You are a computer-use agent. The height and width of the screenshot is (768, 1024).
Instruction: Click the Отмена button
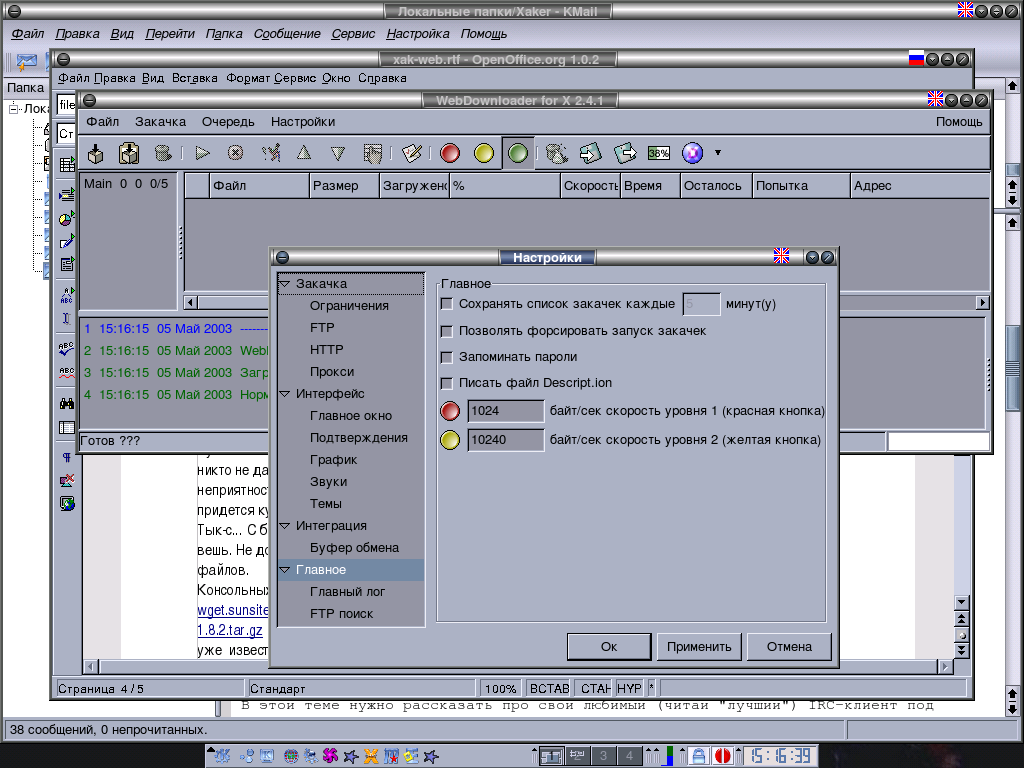pos(789,647)
